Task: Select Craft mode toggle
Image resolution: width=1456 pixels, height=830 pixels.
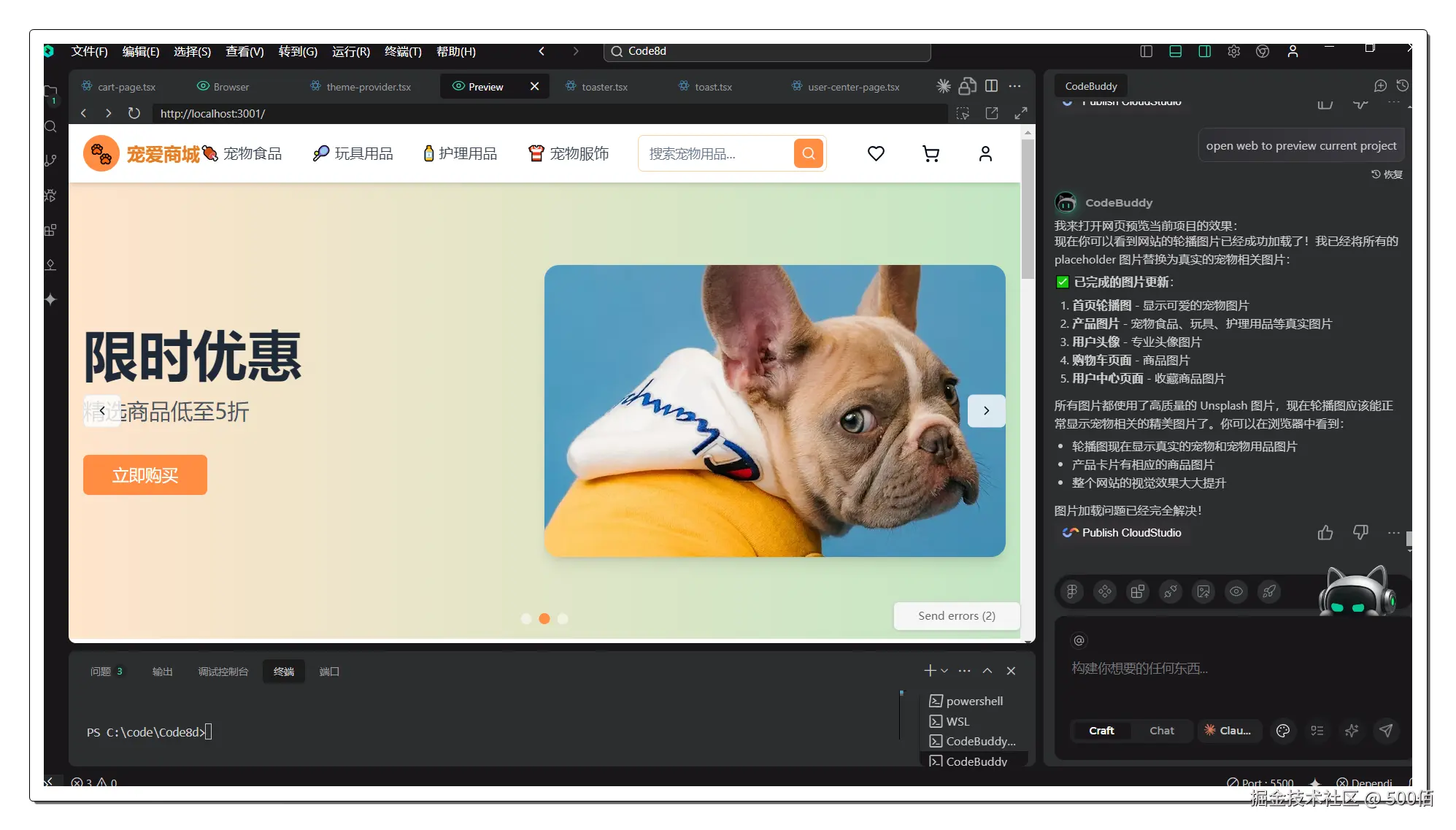Action: pos(1101,730)
